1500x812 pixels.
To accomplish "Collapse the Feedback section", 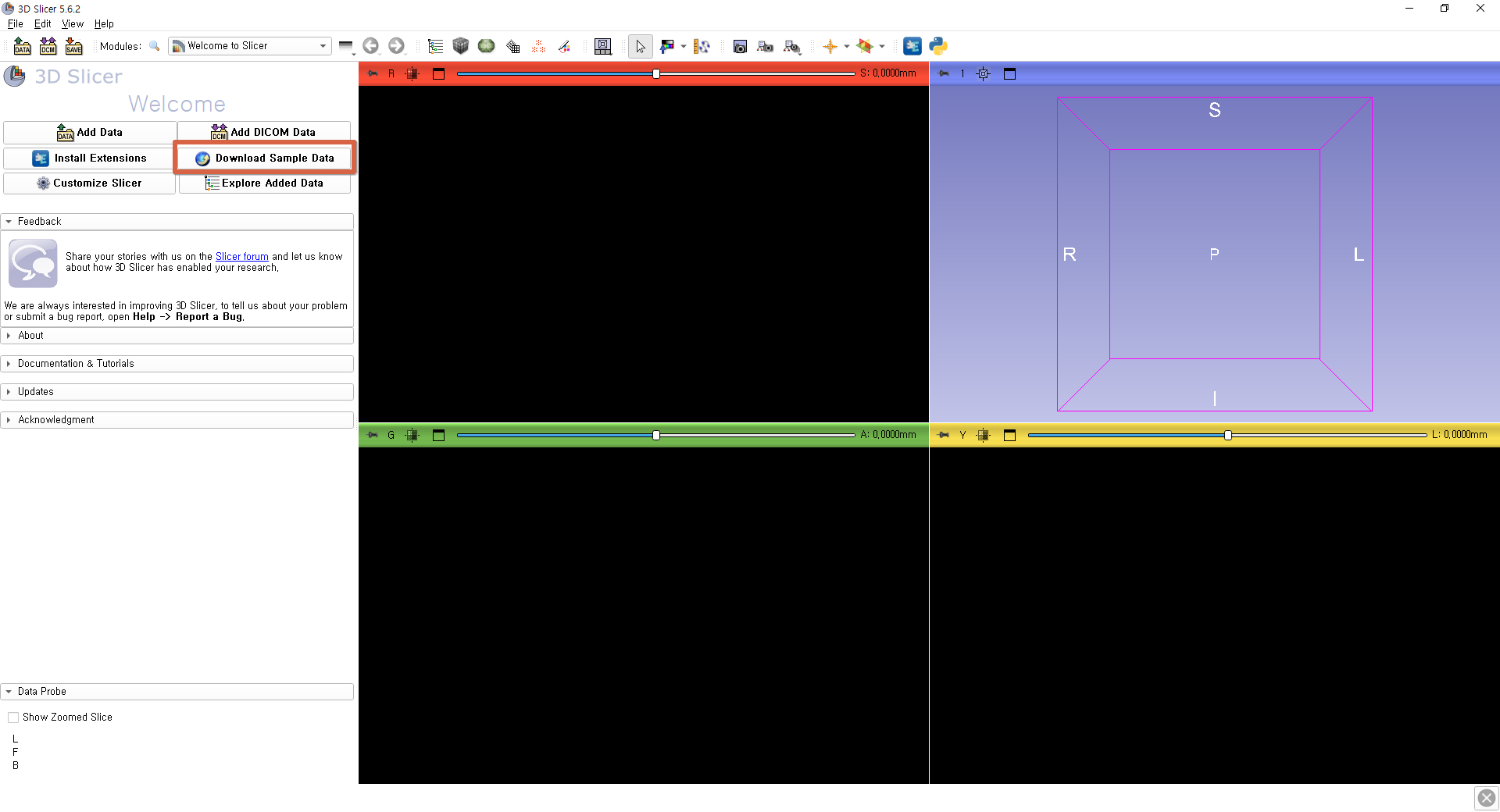I will [177, 222].
